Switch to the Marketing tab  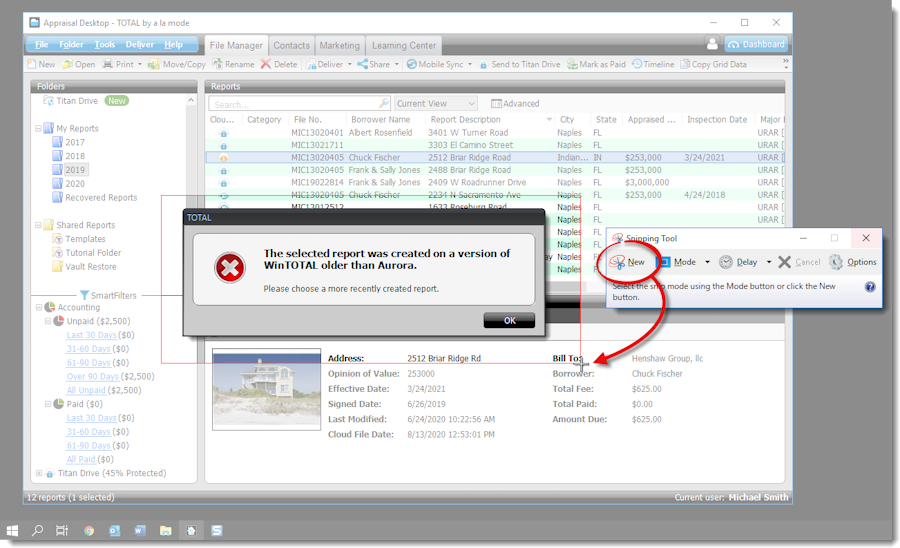(x=339, y=45)
